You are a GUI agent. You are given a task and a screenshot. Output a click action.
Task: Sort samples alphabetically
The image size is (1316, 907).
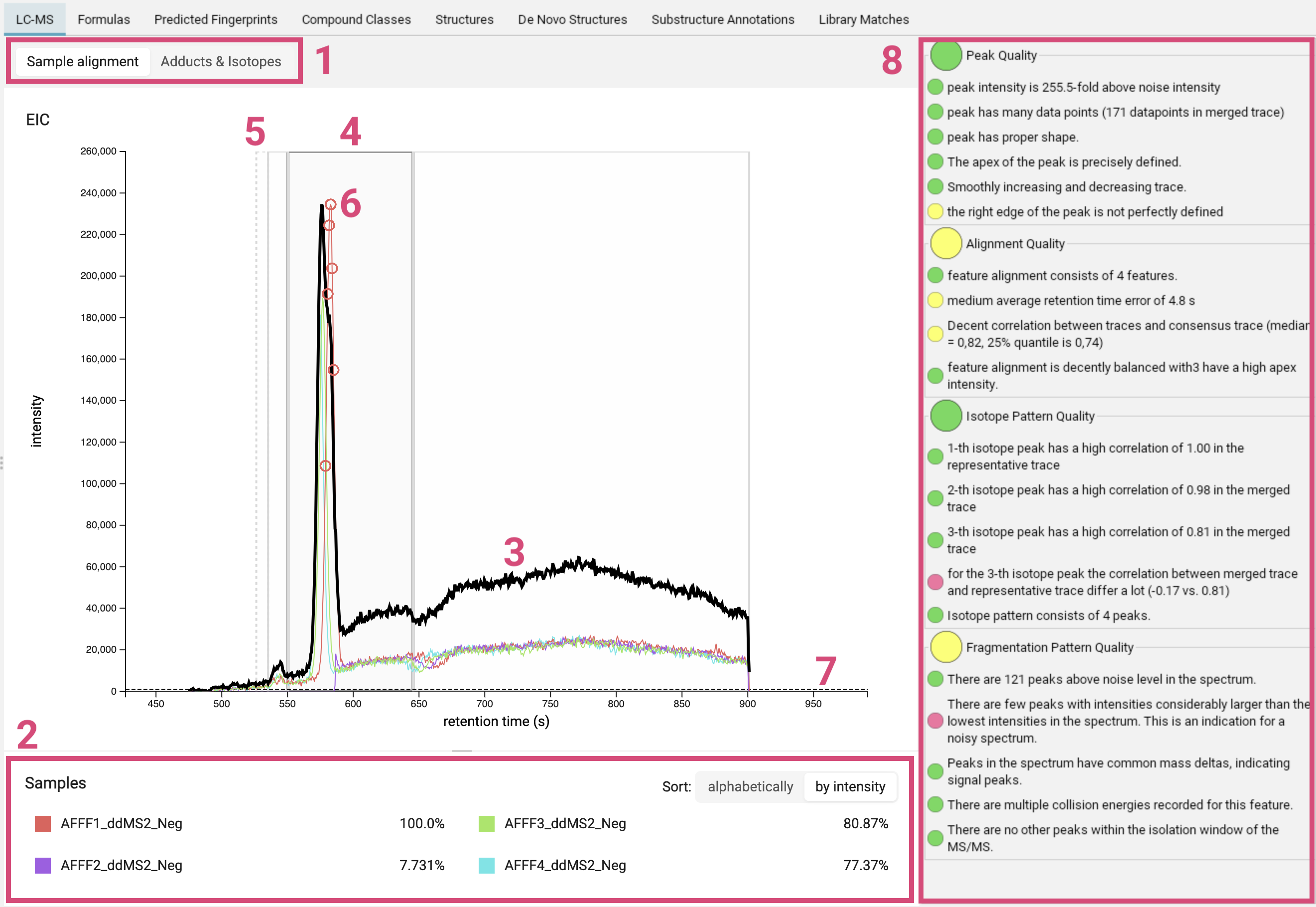(750, 786)
